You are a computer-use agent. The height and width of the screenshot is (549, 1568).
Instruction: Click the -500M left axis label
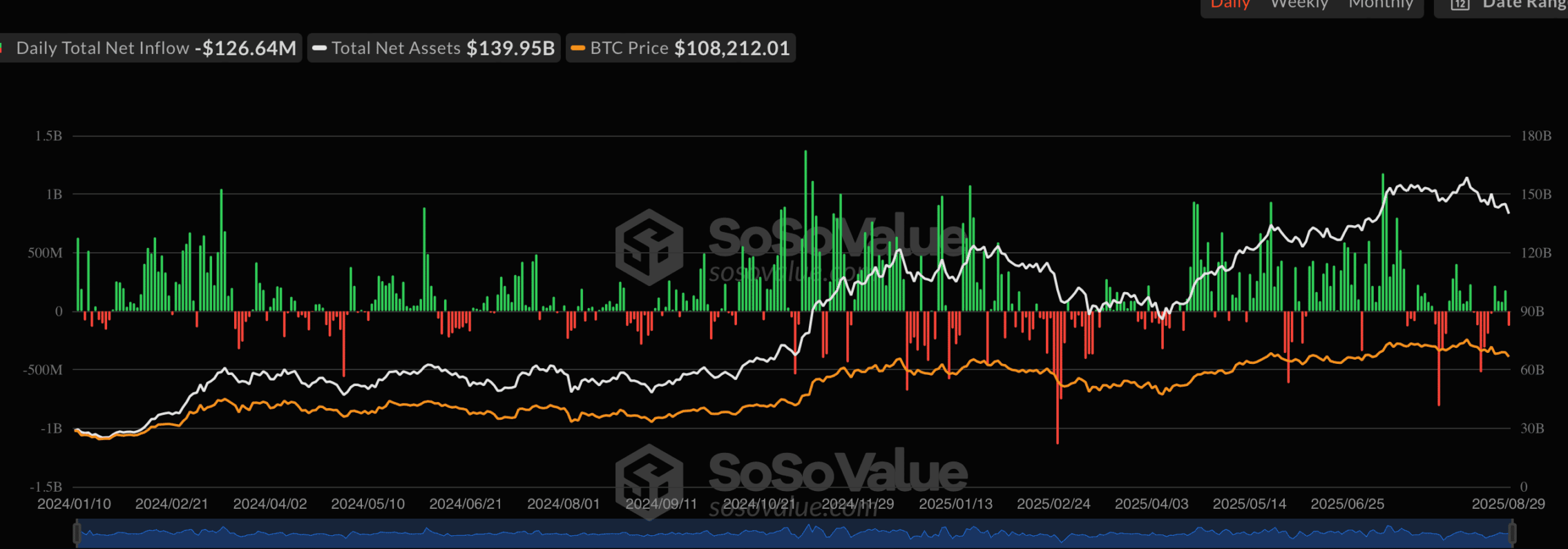pyautogui.click(x=42, y=370)
